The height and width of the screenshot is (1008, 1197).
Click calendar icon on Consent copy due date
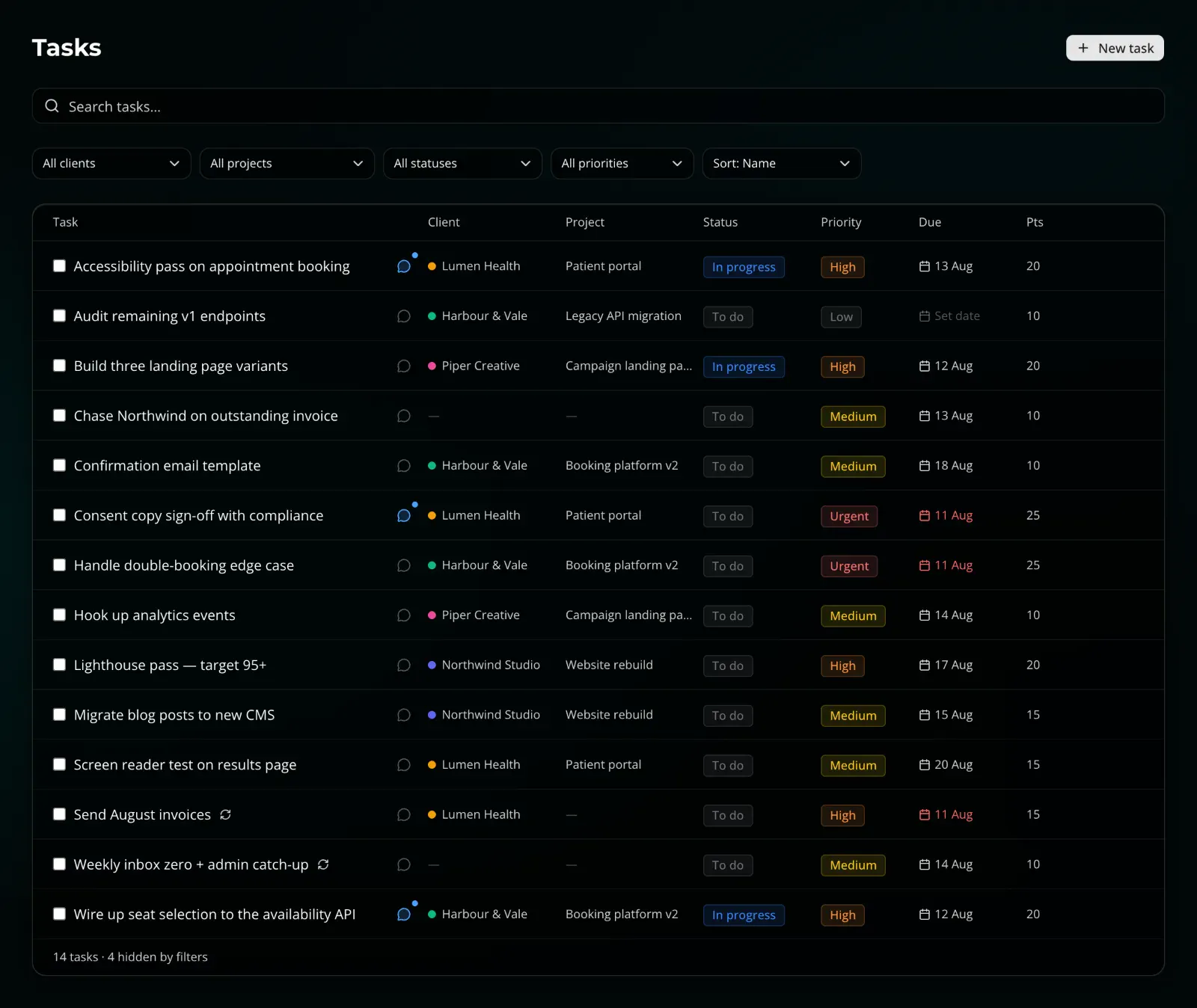[925, 515]
